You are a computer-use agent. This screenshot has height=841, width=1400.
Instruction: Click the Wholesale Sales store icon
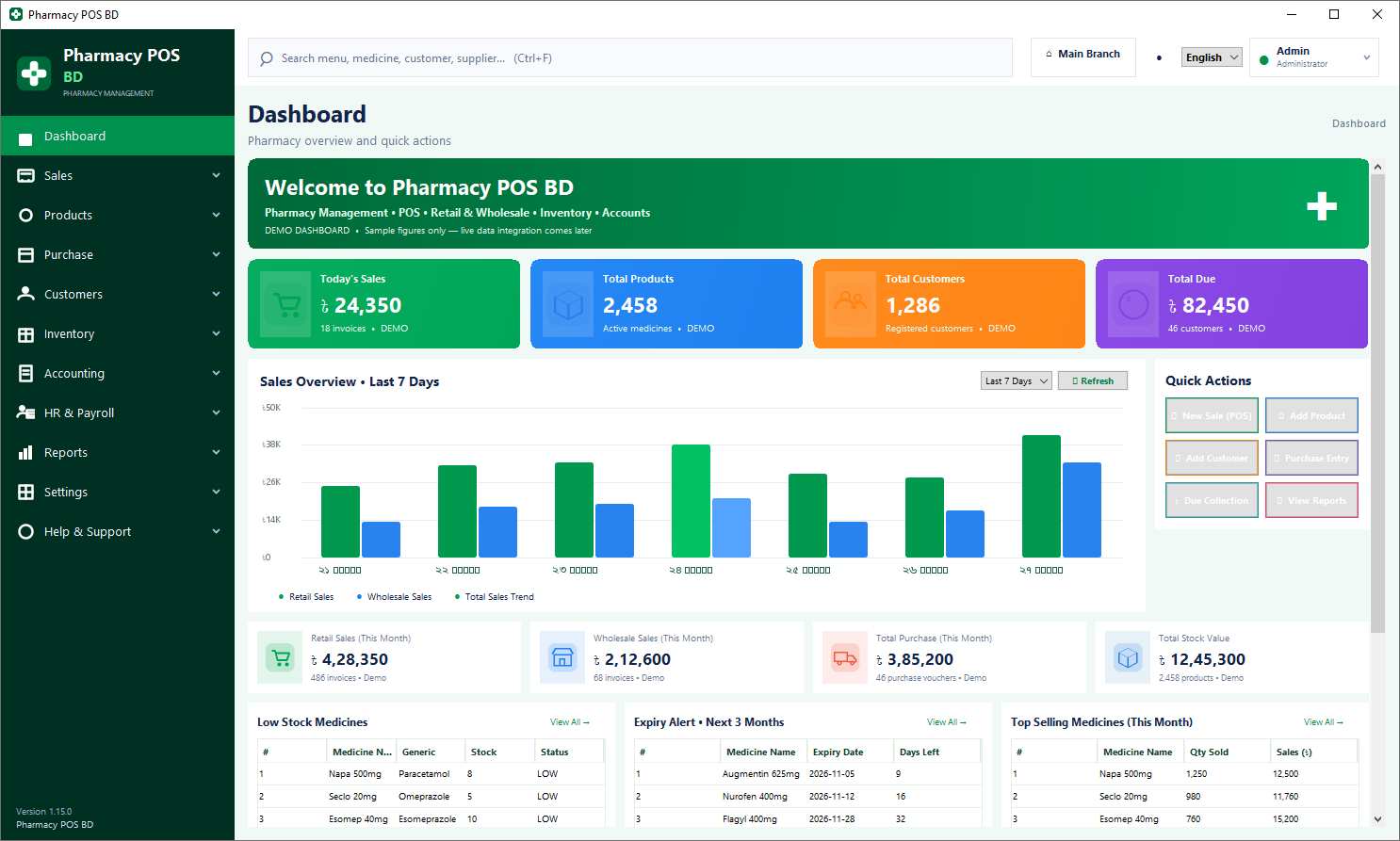(562, 657)
